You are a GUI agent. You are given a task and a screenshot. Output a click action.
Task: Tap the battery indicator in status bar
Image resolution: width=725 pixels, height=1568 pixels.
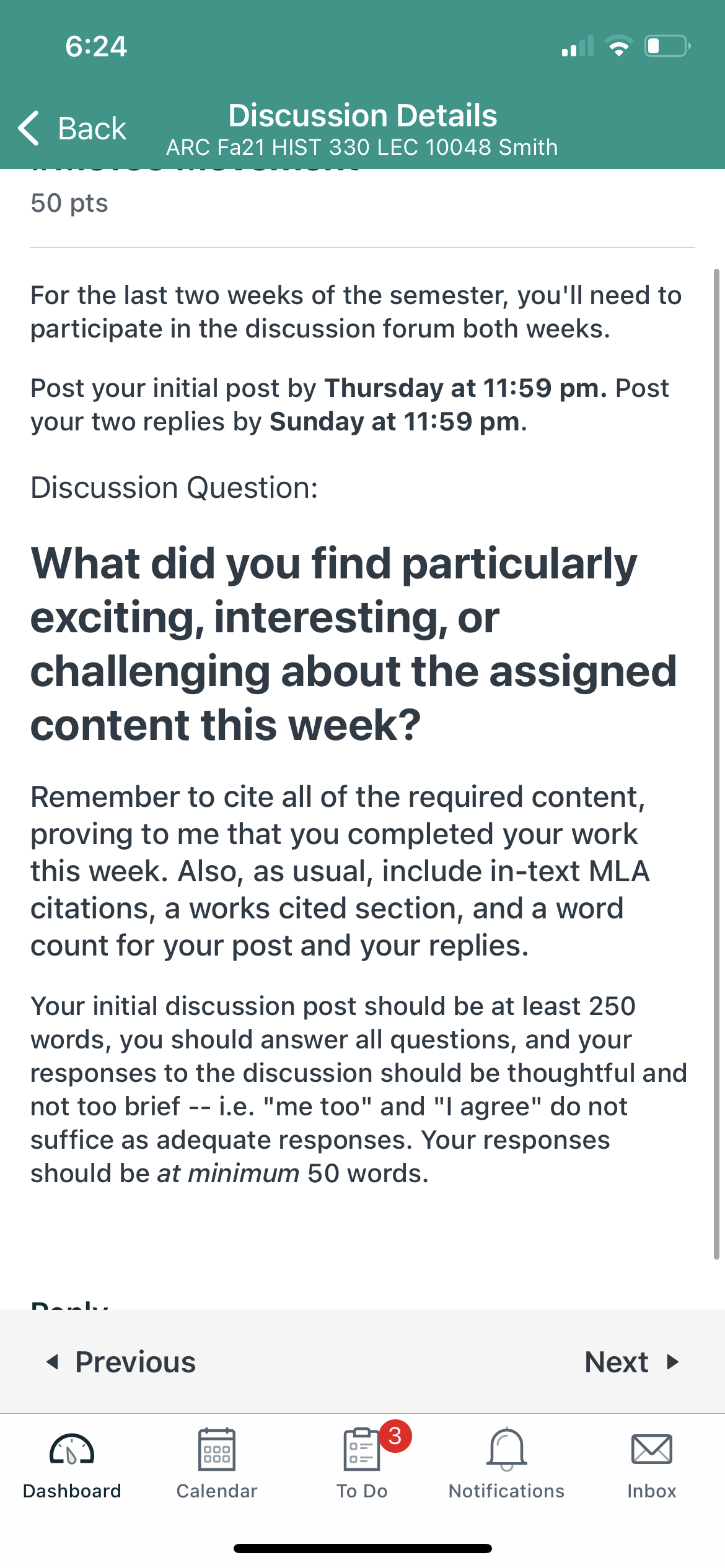tap(667, 46)
